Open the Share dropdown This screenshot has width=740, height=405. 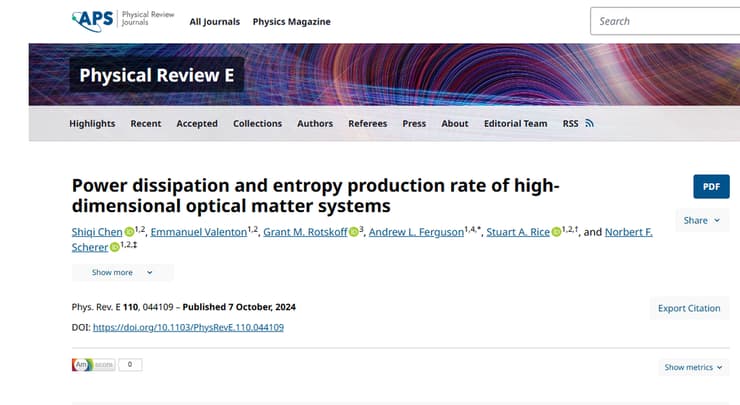(x=701, y=220)
